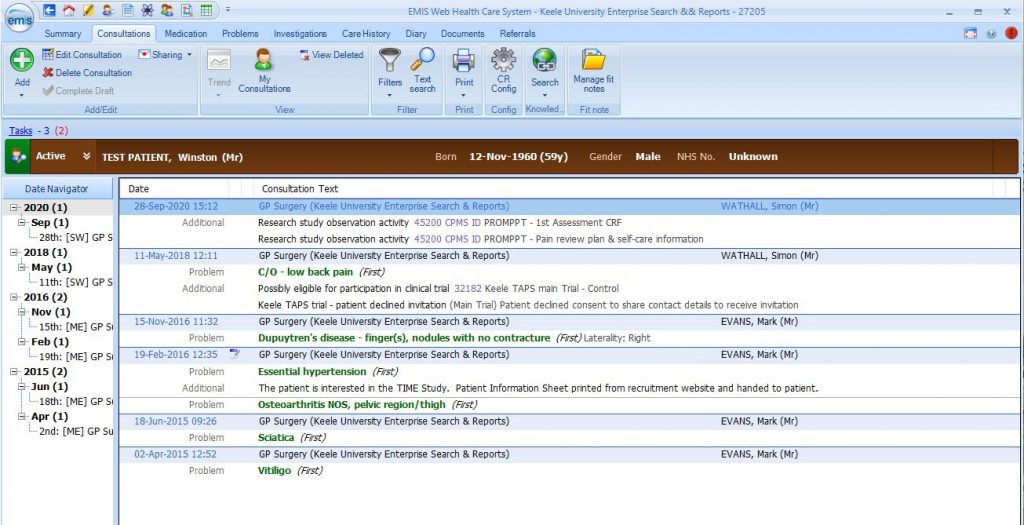Viewport: 1024px width, 525px height.
Task: Click the blue back arrow quick-access icon
Action: 50,10
